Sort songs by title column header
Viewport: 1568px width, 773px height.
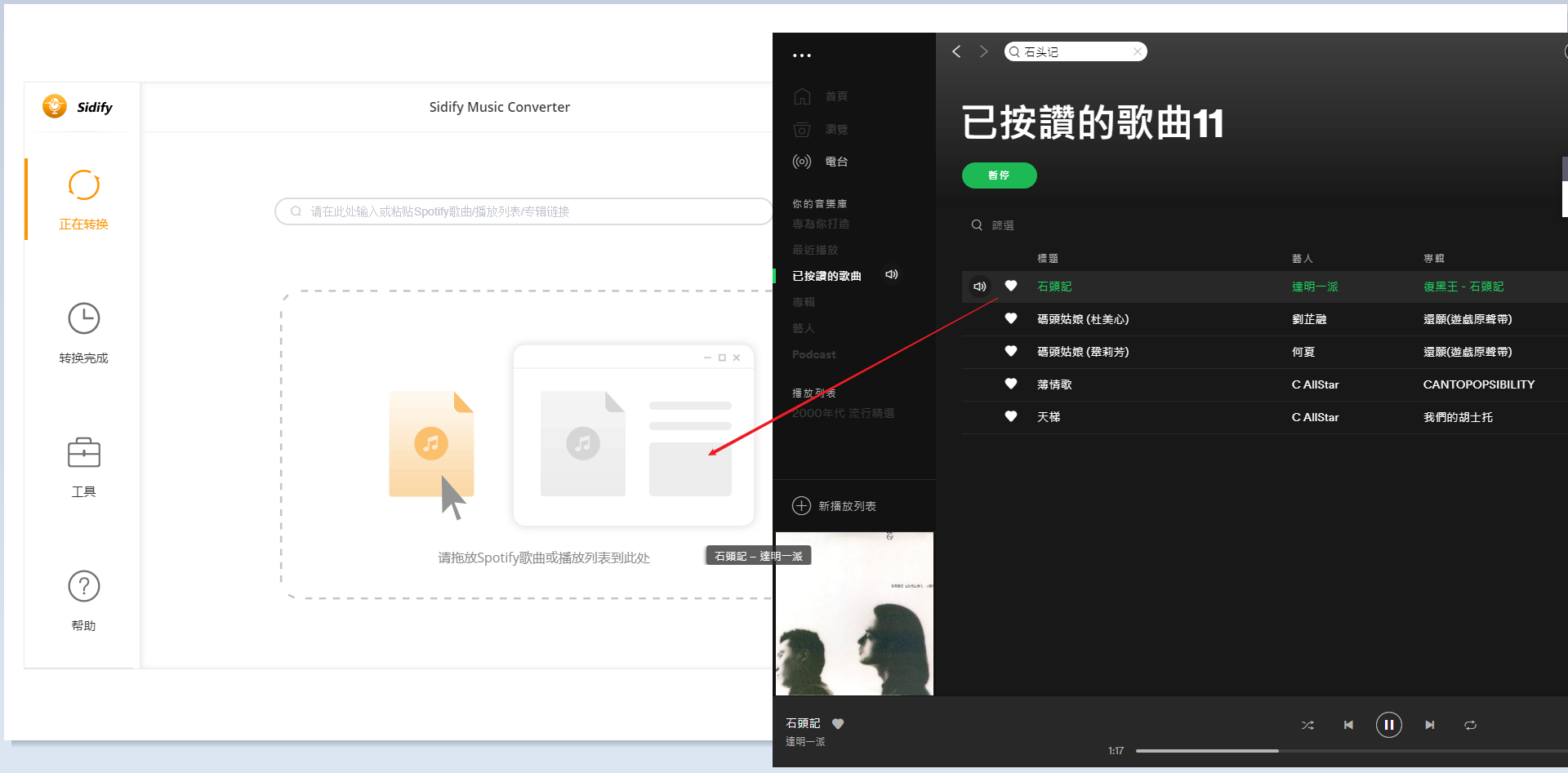click(x=1047, y=259)
